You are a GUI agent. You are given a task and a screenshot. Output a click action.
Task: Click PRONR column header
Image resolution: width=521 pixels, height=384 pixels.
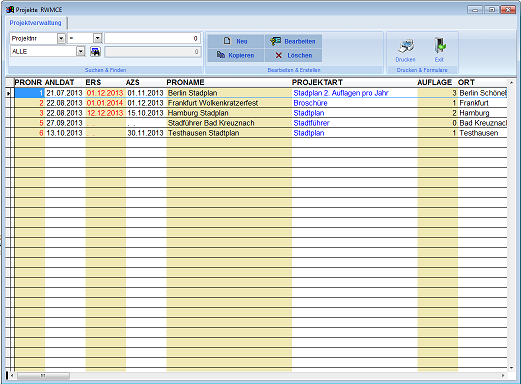click(x=28, y=82)
